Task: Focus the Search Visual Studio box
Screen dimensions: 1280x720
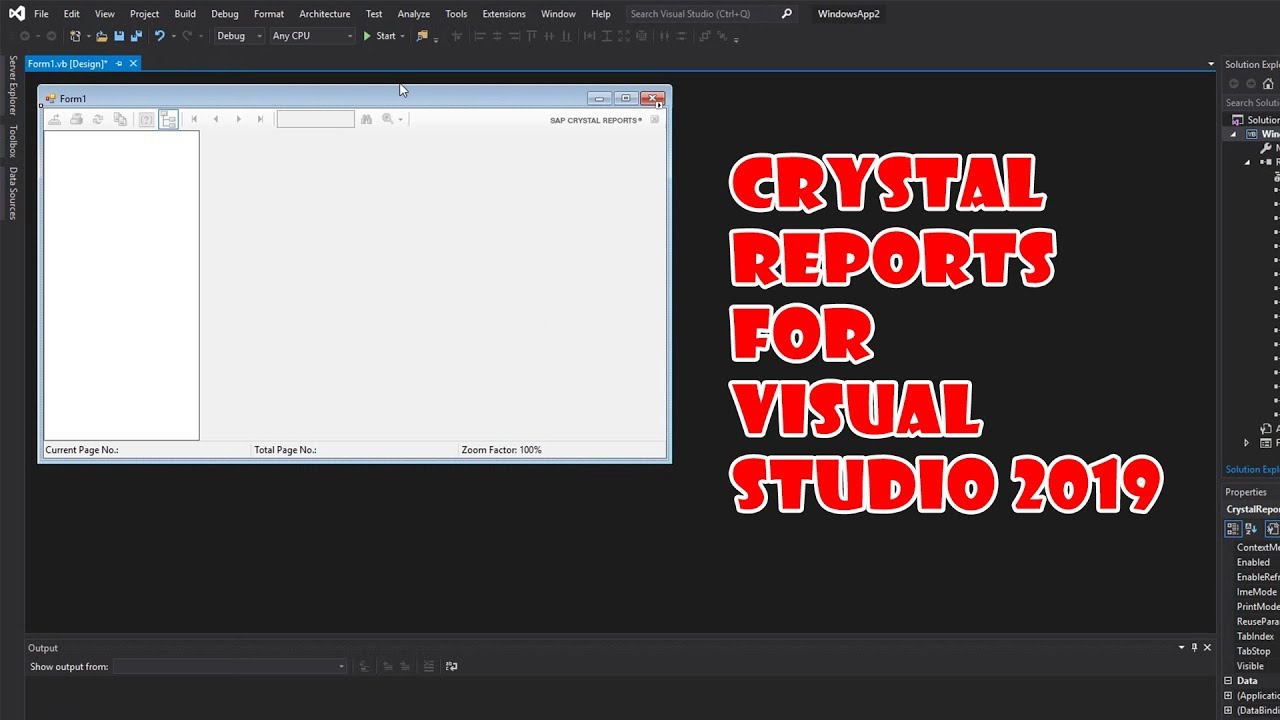Action: 710,14
